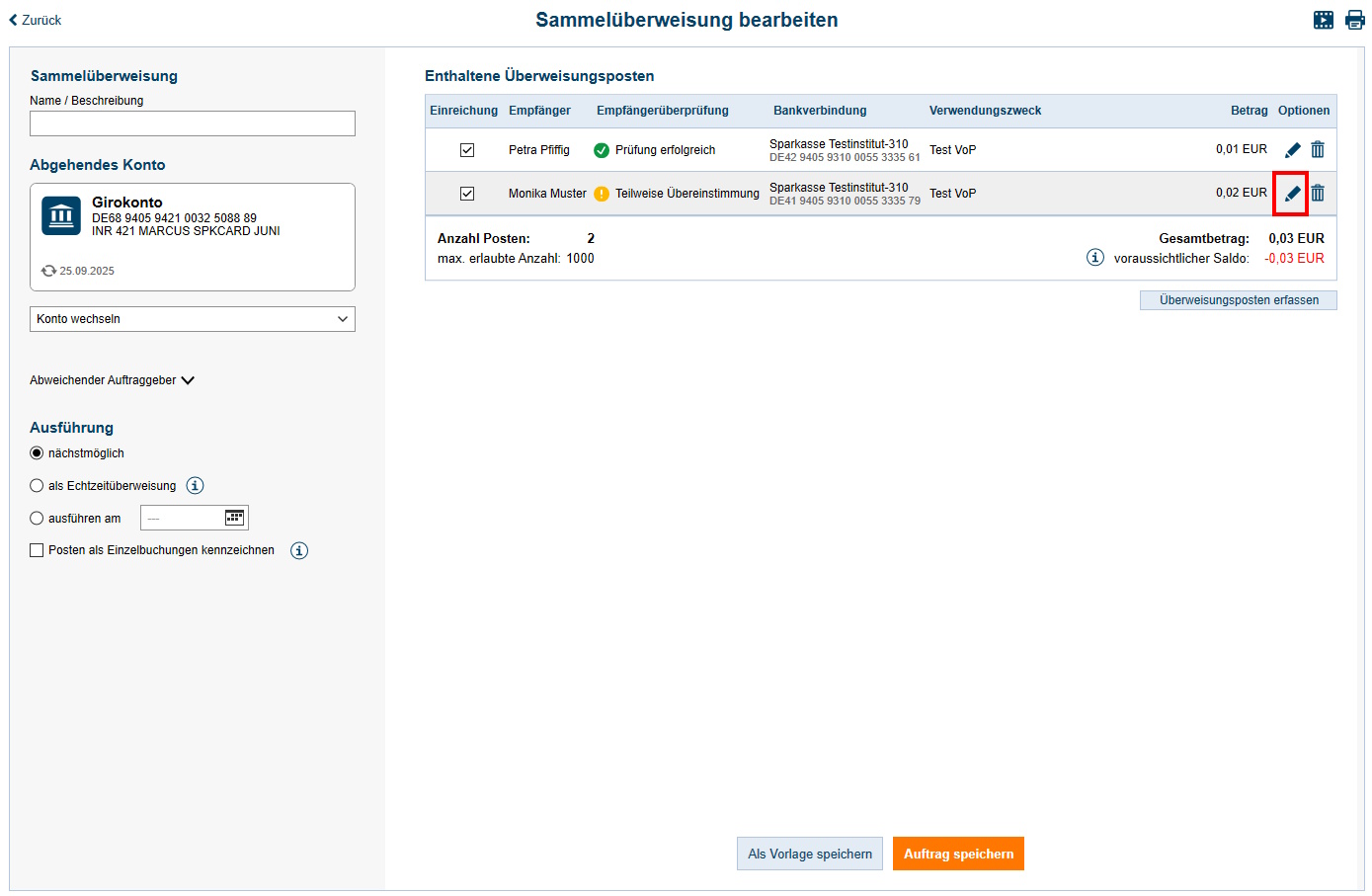Show info for Einzelbuchungen option

(x=299, y=551)
